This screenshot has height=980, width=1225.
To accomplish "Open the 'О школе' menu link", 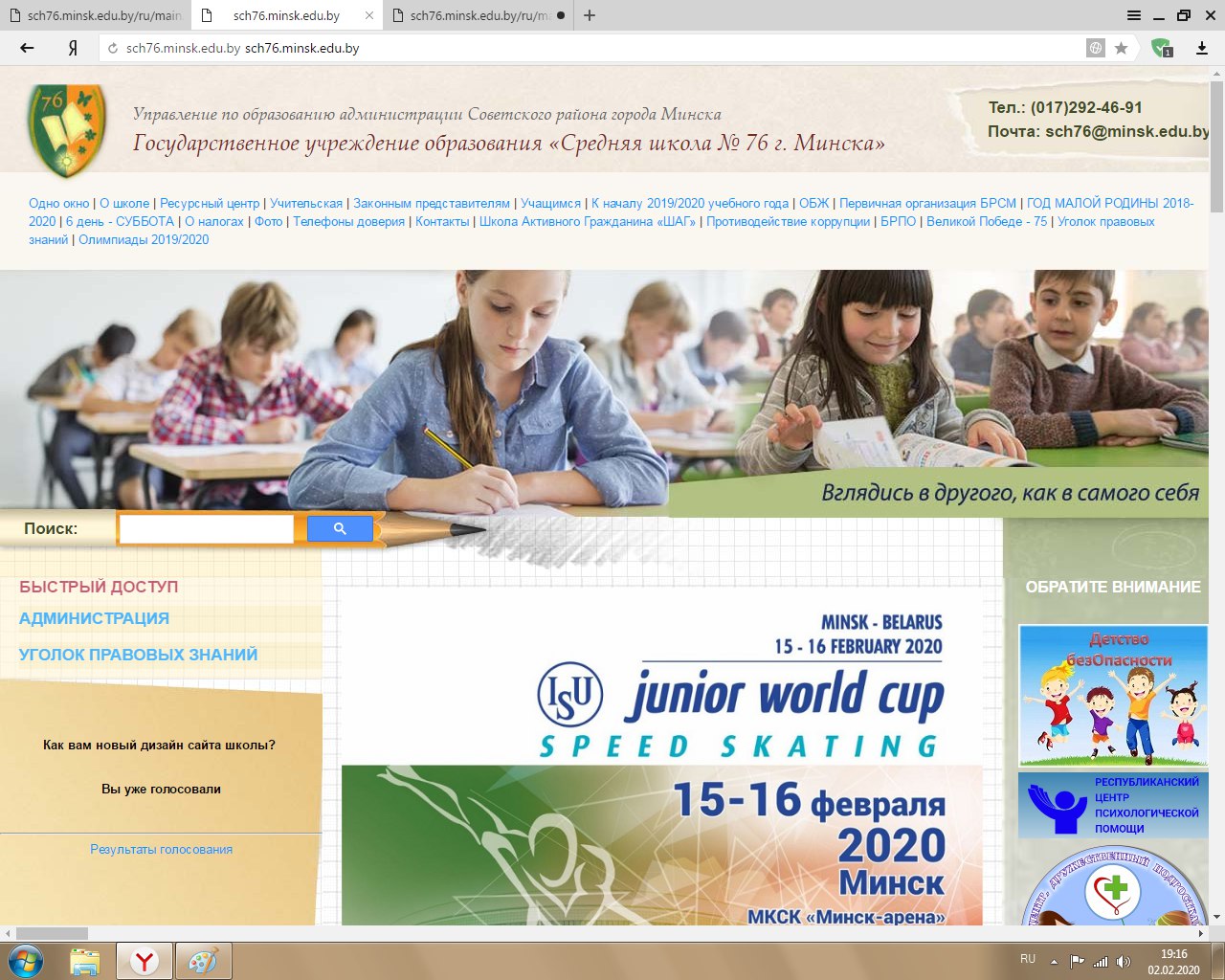I will coord(124,203).
